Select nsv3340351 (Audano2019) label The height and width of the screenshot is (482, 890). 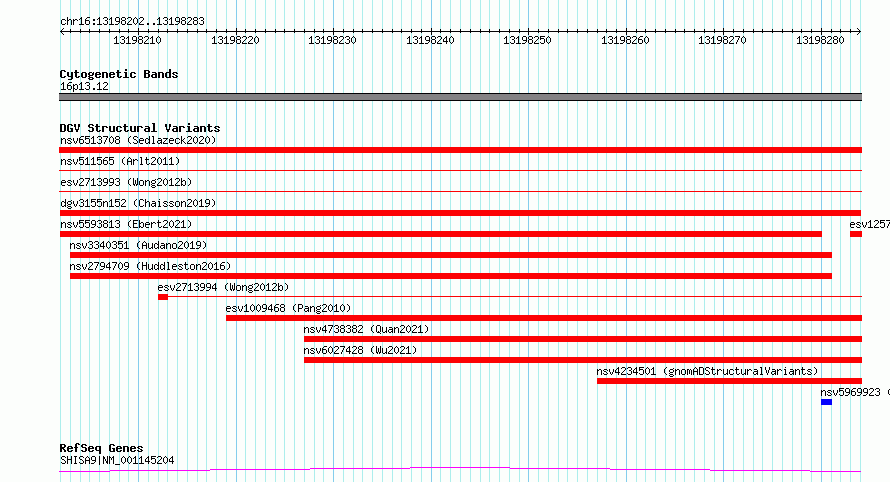pos(138,245)
